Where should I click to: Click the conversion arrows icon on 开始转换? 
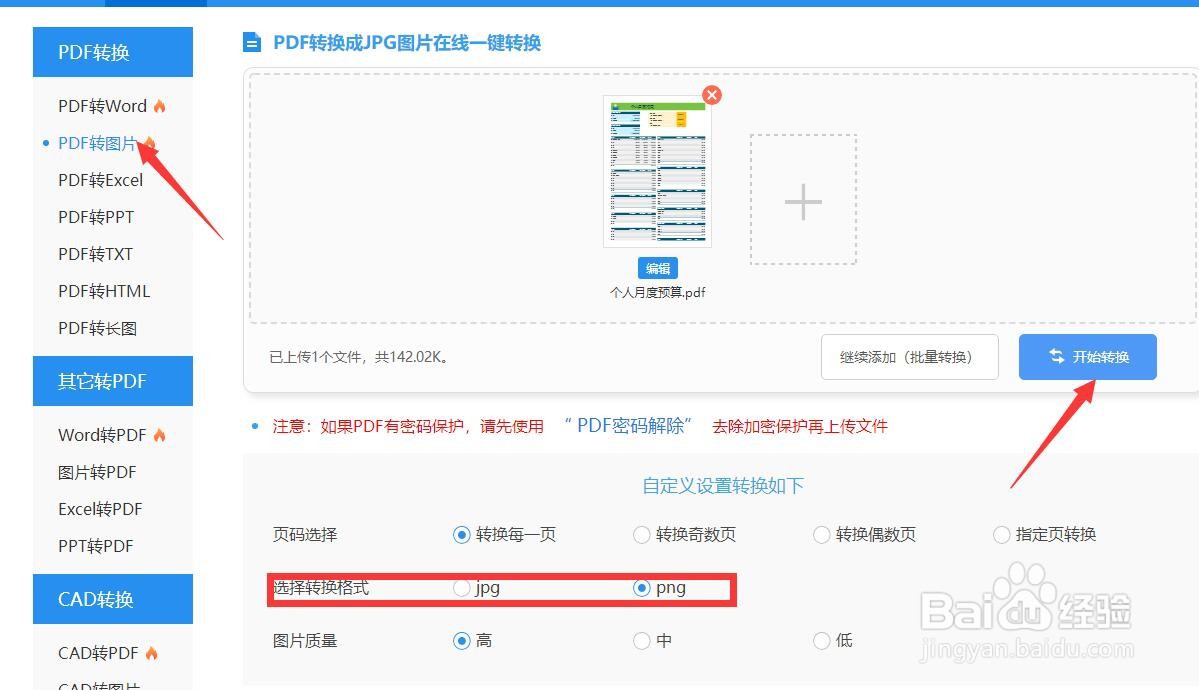coord(1057,356)
